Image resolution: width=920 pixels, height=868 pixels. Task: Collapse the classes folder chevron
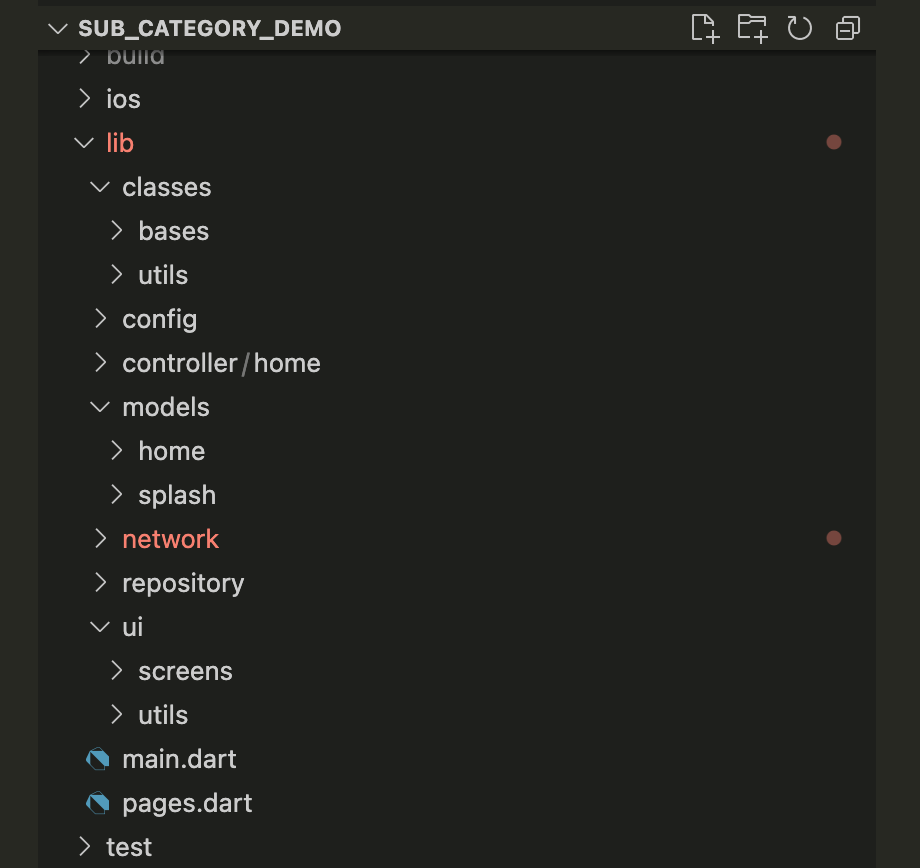[x=100, y=187]
